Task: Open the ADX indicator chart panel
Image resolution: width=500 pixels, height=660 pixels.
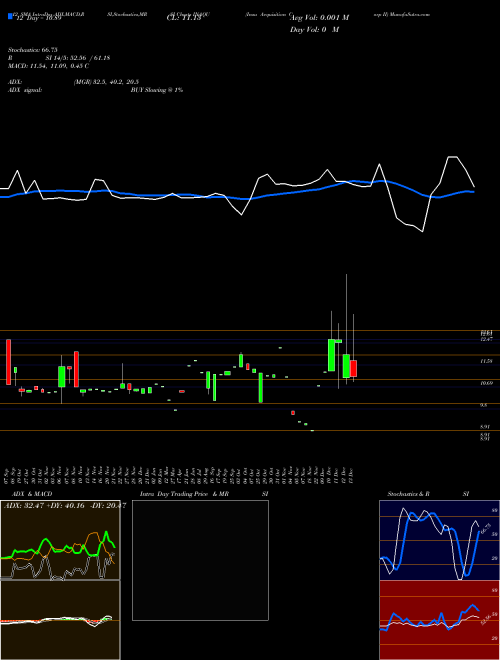Action: 60,540
